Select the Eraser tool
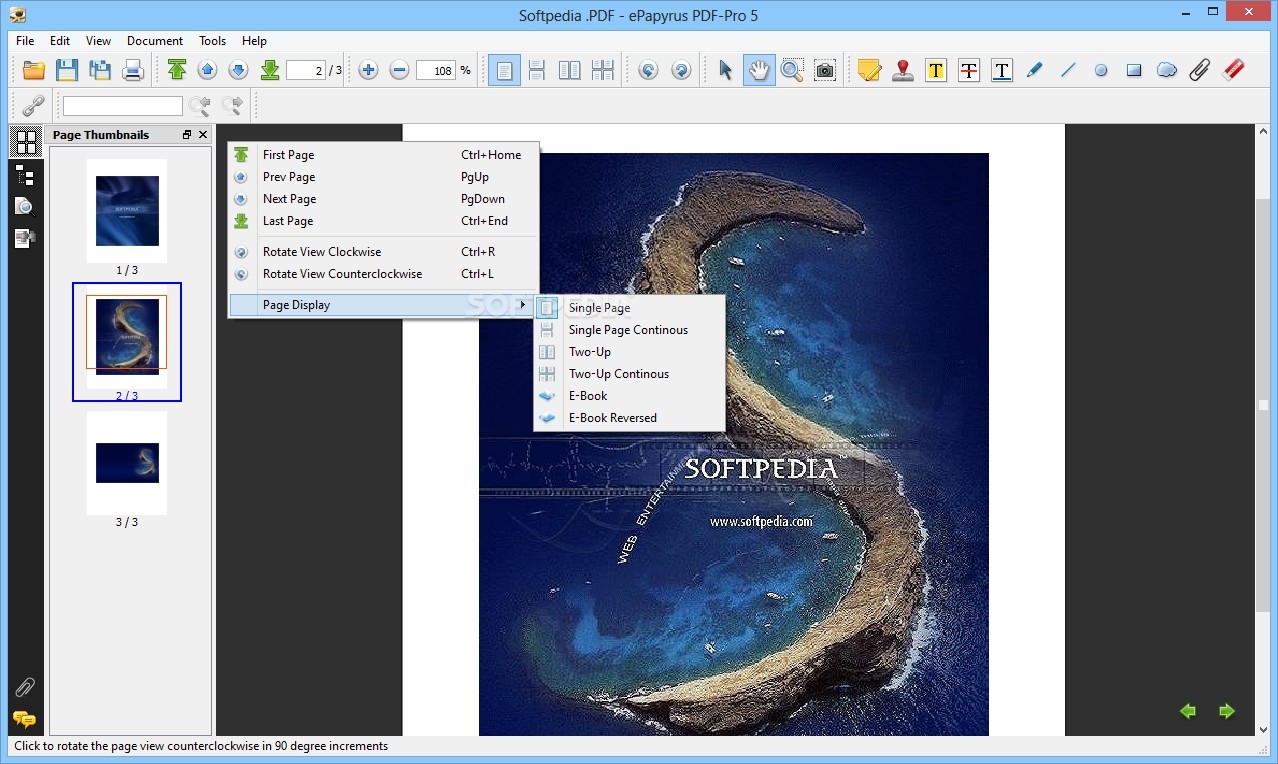Image resolution: width=1278 pixels, height=764 pixels. (1234, 70)
